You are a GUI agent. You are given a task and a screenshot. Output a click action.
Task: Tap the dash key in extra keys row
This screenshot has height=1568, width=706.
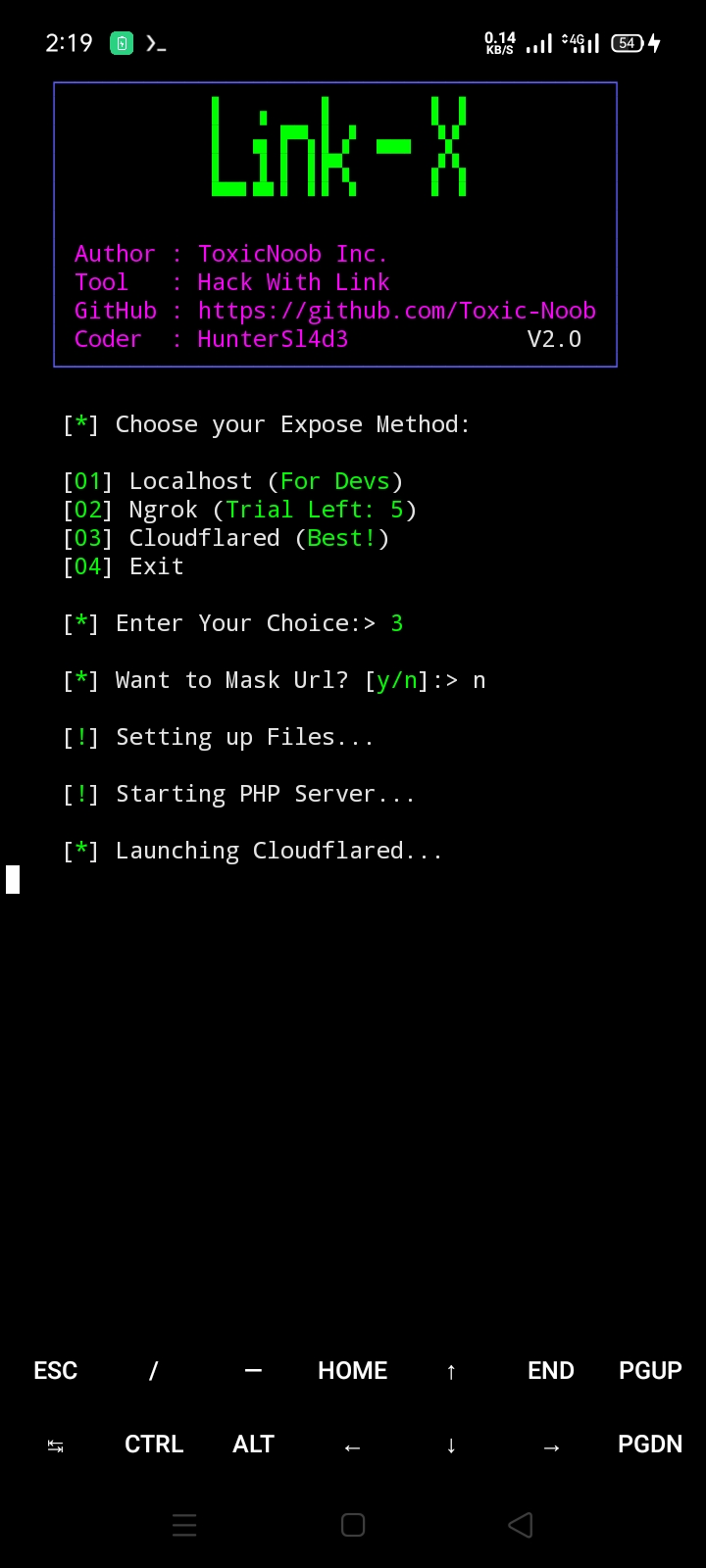pyautogui.click(x=253, y=1370)
